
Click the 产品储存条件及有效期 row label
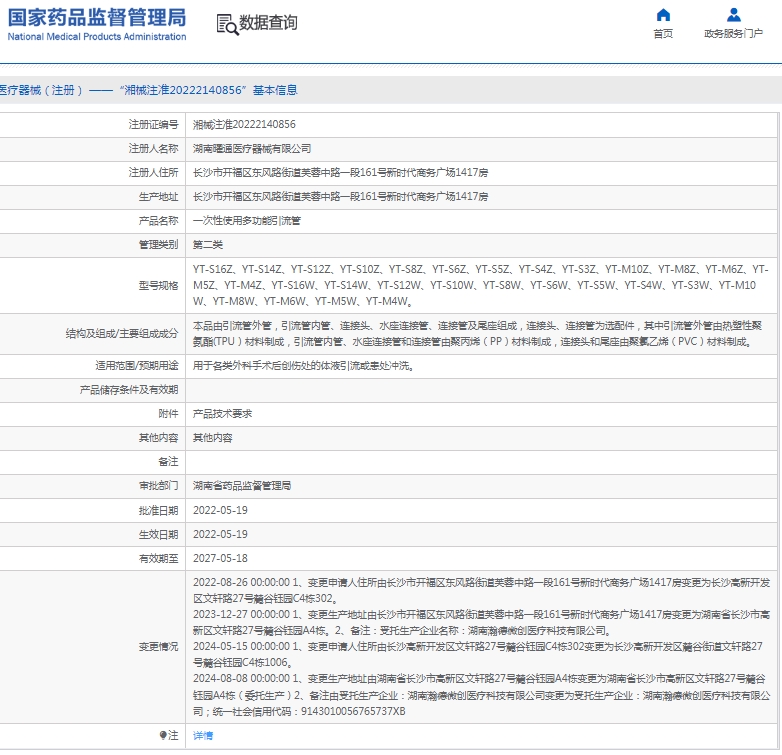click(x=129, y=389)
